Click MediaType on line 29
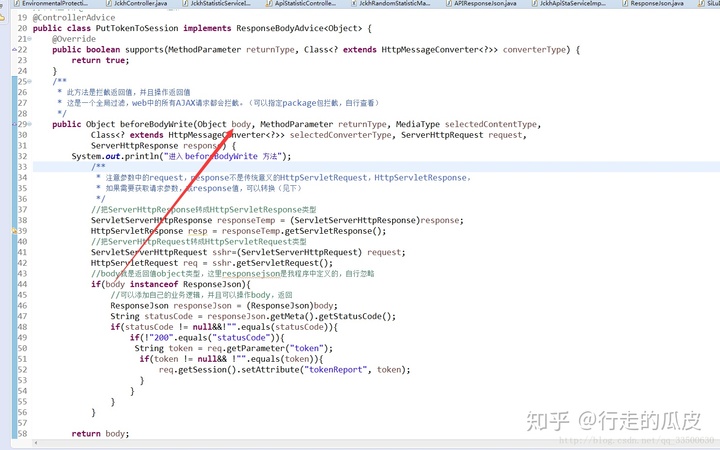Viewport: 720px width, 450px height. 417,124
